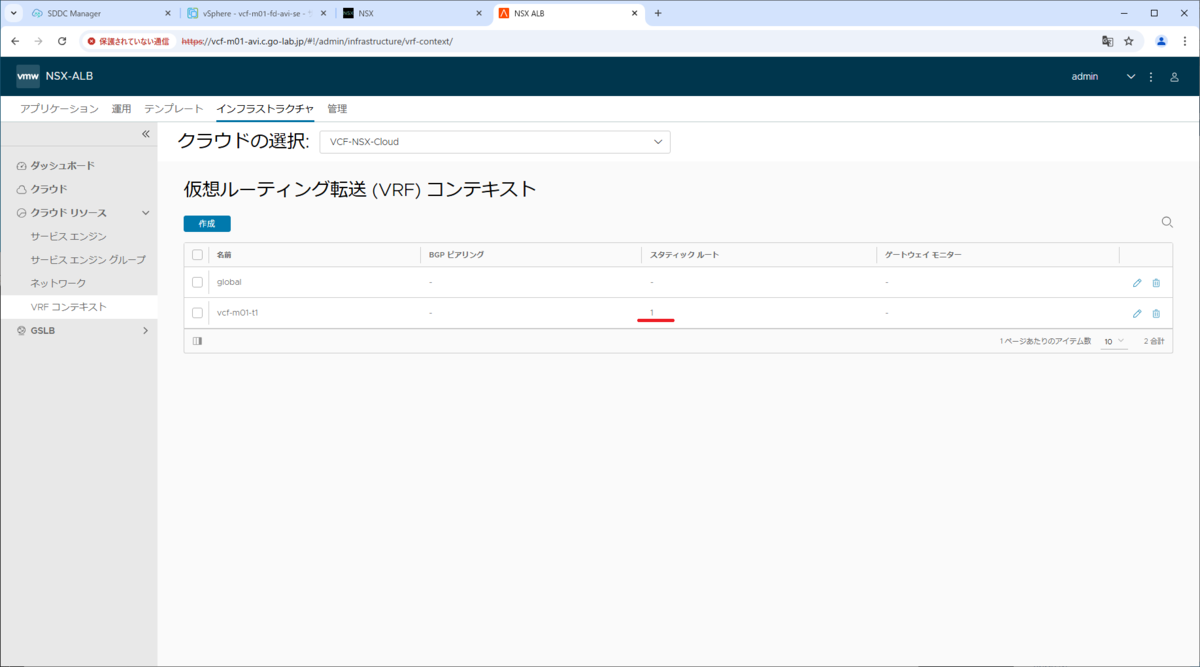This screenshot has width=1200, height=667.
Task: Open the three-dot options menu in header
Action: 1151,77
